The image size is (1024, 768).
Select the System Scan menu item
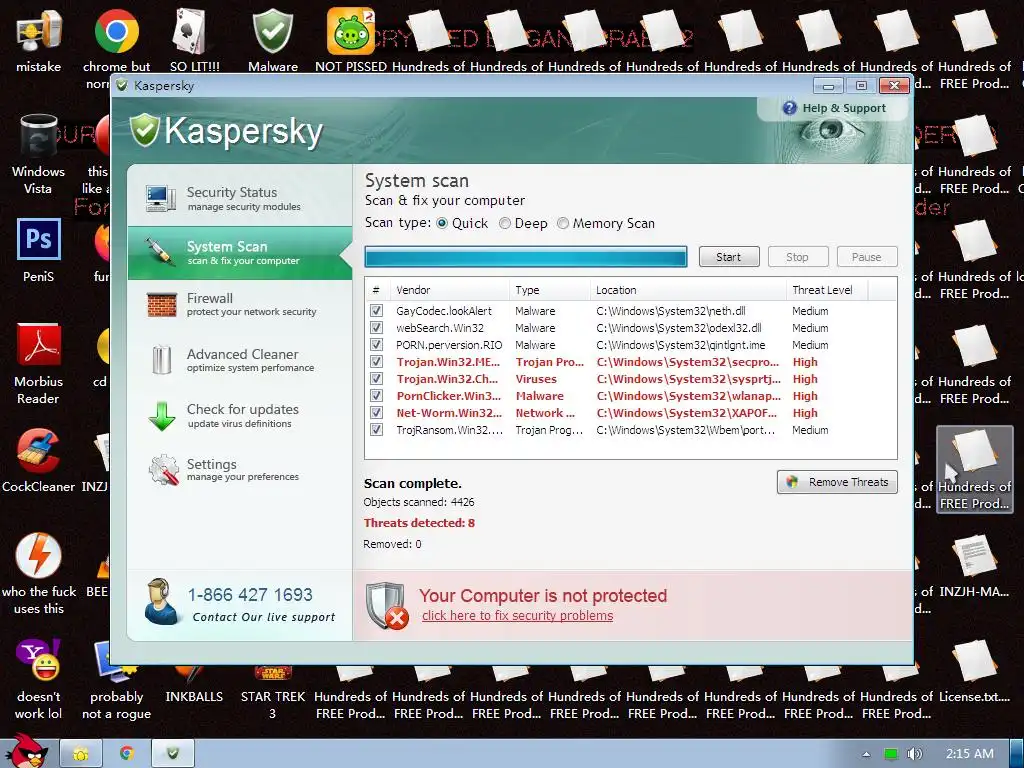tap(240, 253)
